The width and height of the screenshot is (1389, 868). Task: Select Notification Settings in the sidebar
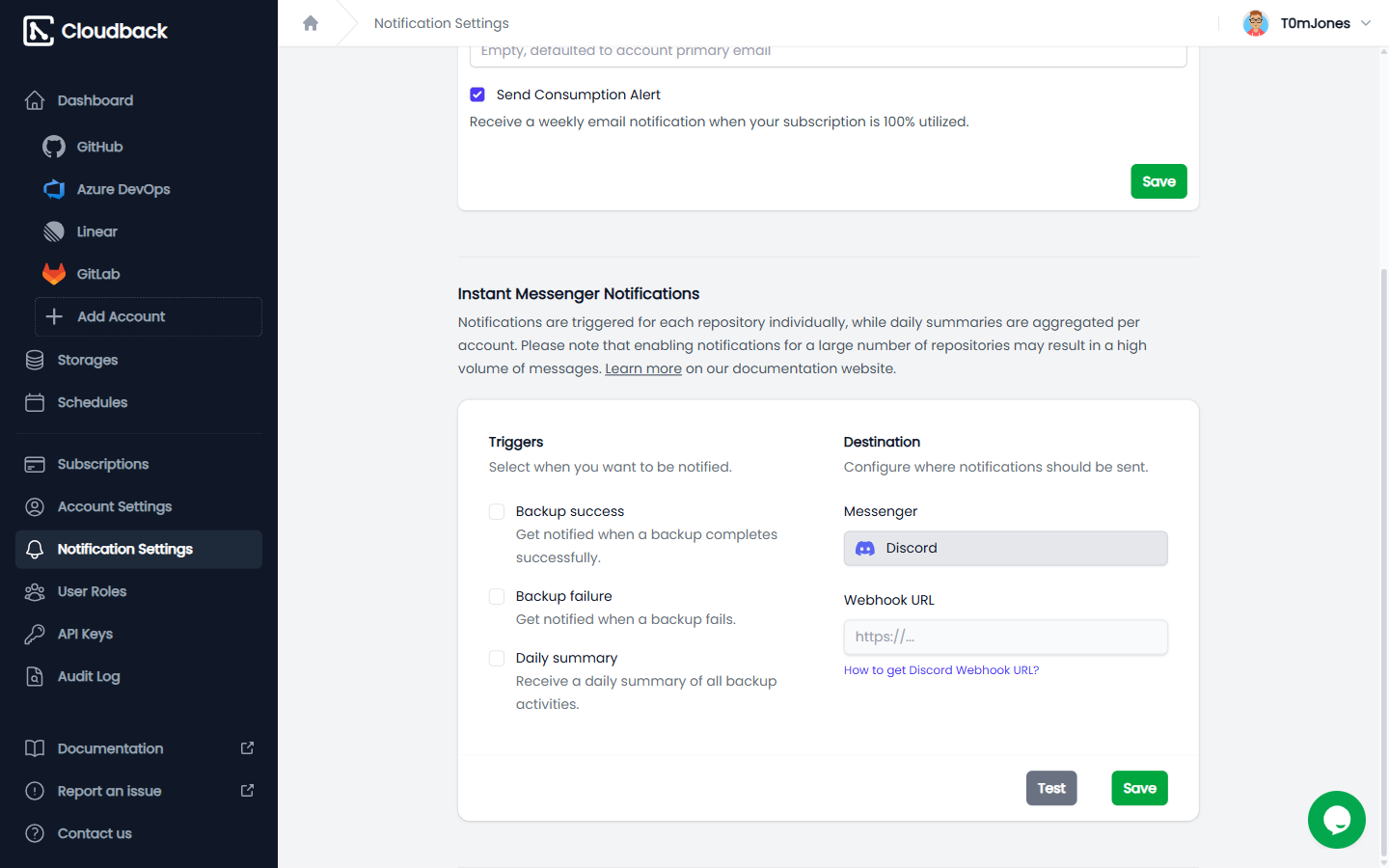coord(139,549)
